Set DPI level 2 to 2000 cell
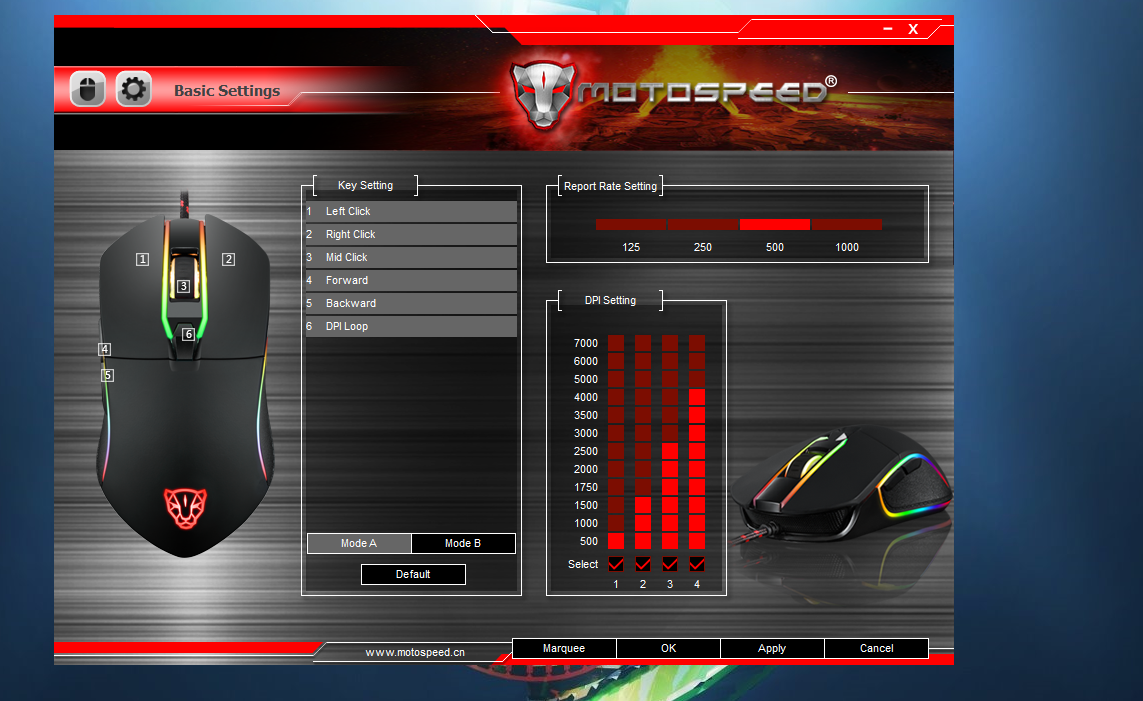Screen dimensions: 1143x701 643,469
